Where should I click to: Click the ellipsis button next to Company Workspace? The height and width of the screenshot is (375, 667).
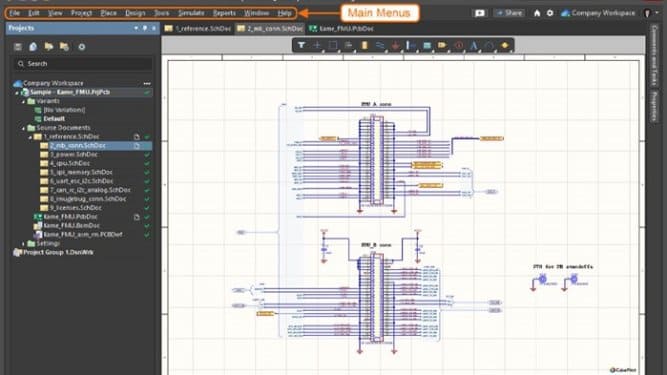tap(147, 84)
